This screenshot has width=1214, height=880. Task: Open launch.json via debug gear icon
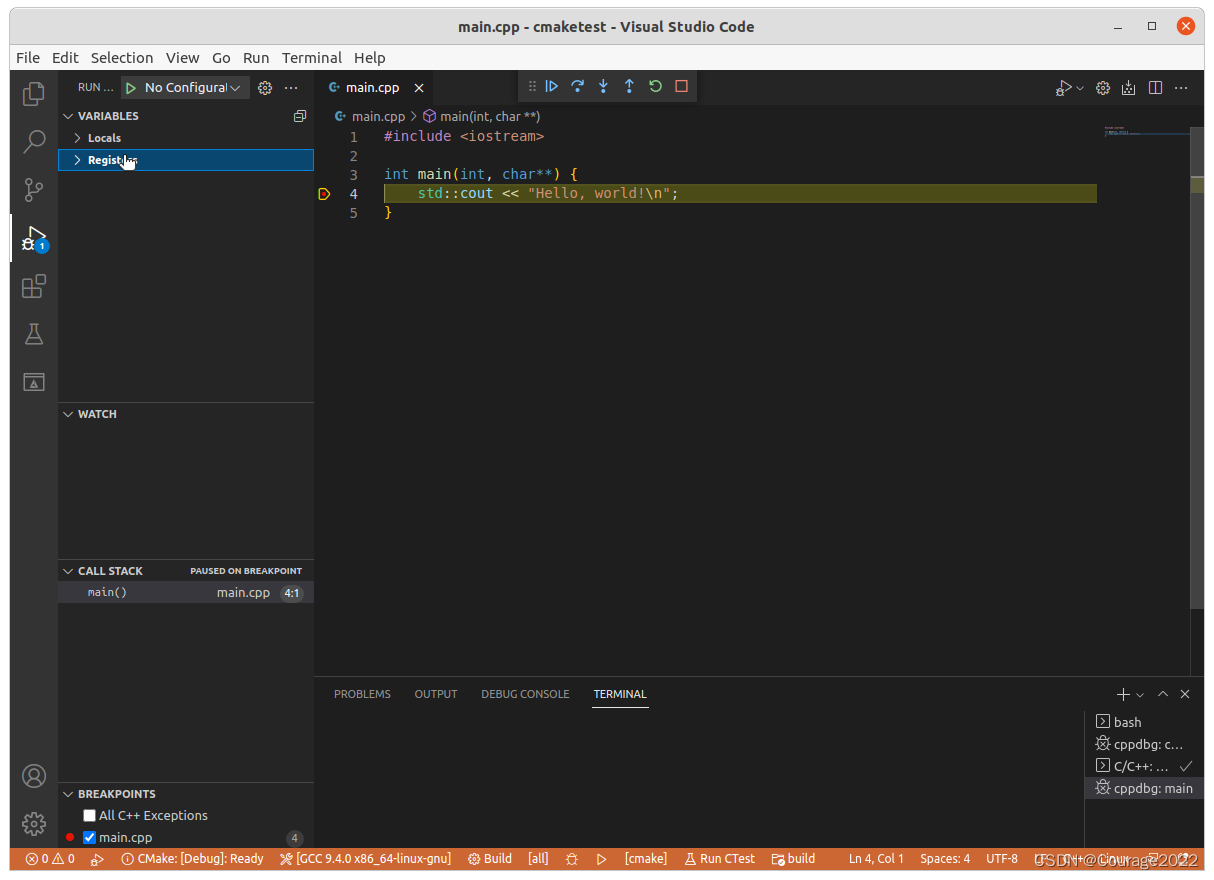[x=265, y=88]
